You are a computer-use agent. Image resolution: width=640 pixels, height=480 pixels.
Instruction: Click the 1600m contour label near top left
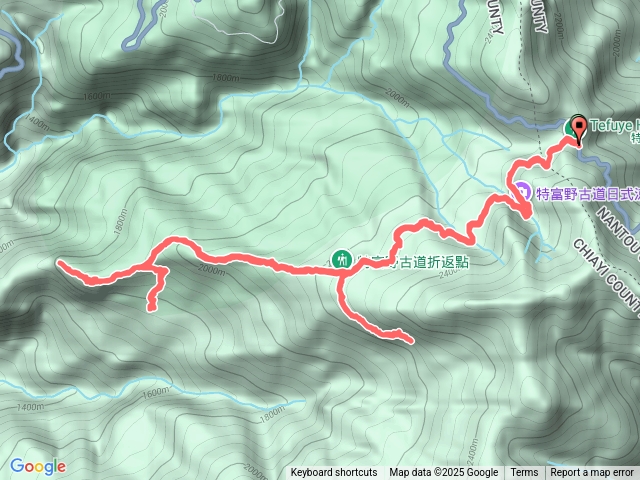(97, 97)
